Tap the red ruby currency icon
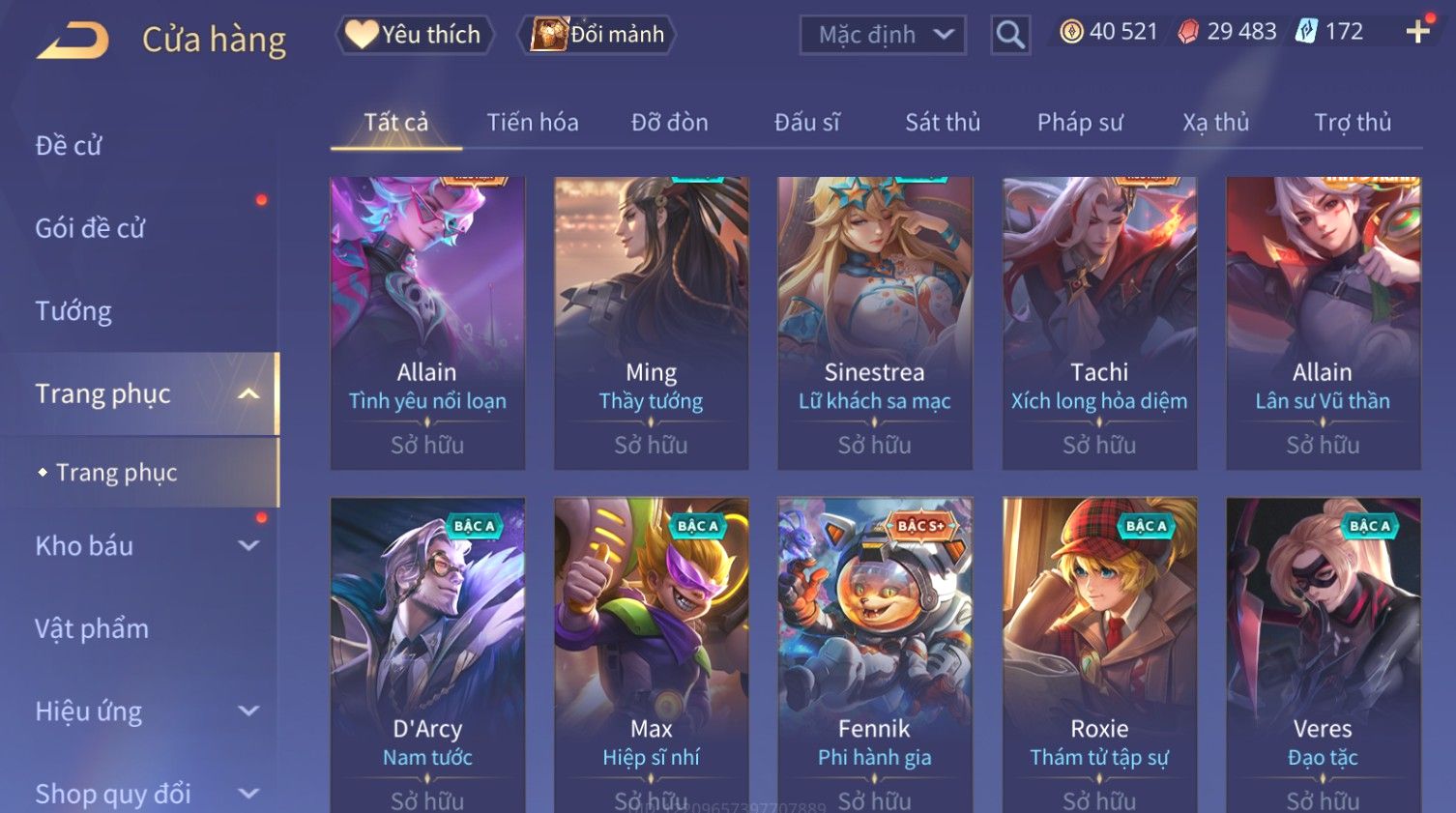Screen dimensions: 1456x813 pyautogui.click(x=1188, y=32)
